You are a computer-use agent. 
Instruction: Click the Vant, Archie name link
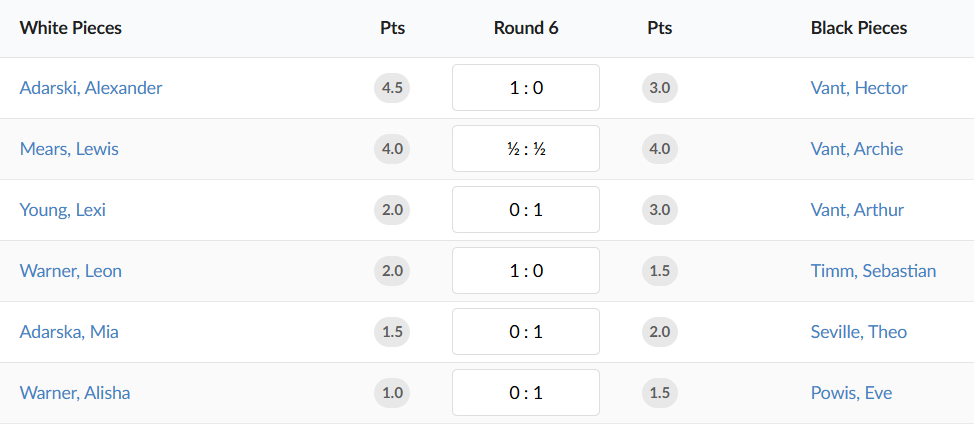pos(857,149)
